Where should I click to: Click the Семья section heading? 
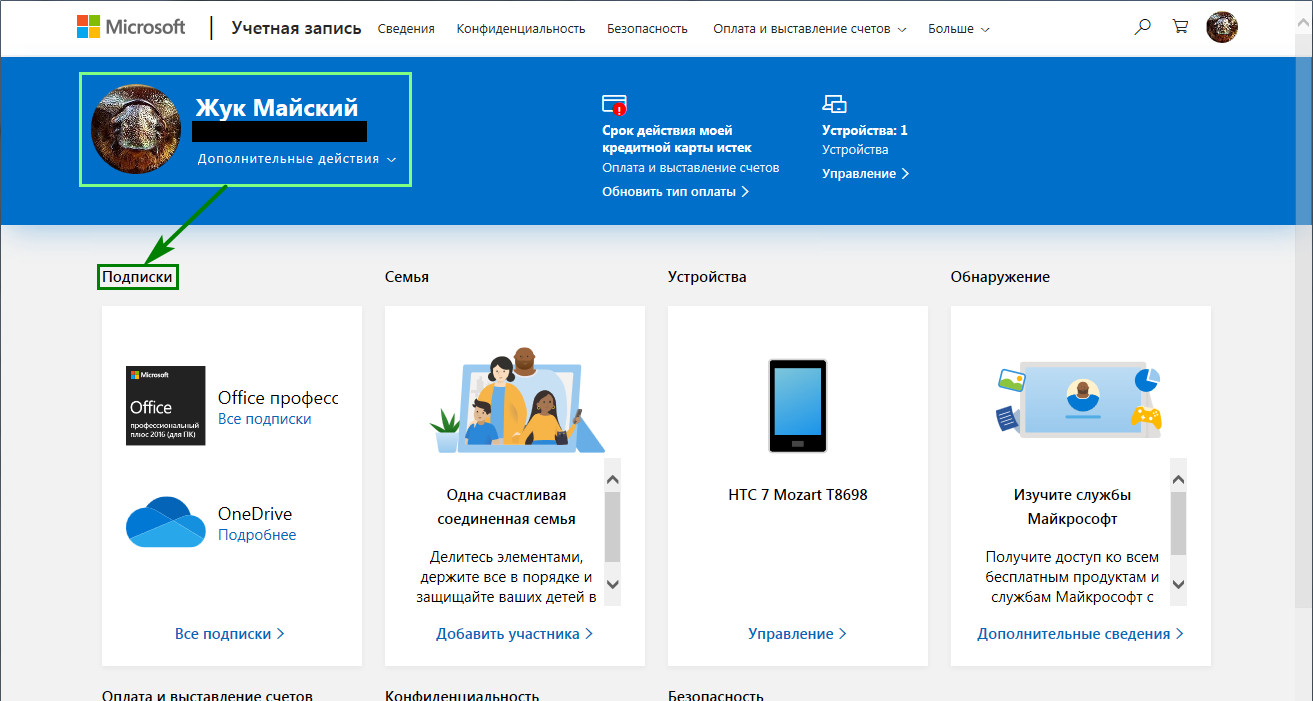coord(407,276)
